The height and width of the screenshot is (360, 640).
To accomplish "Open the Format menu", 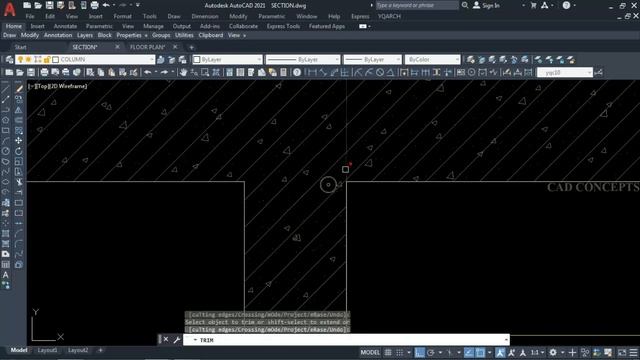I will 122,16.
